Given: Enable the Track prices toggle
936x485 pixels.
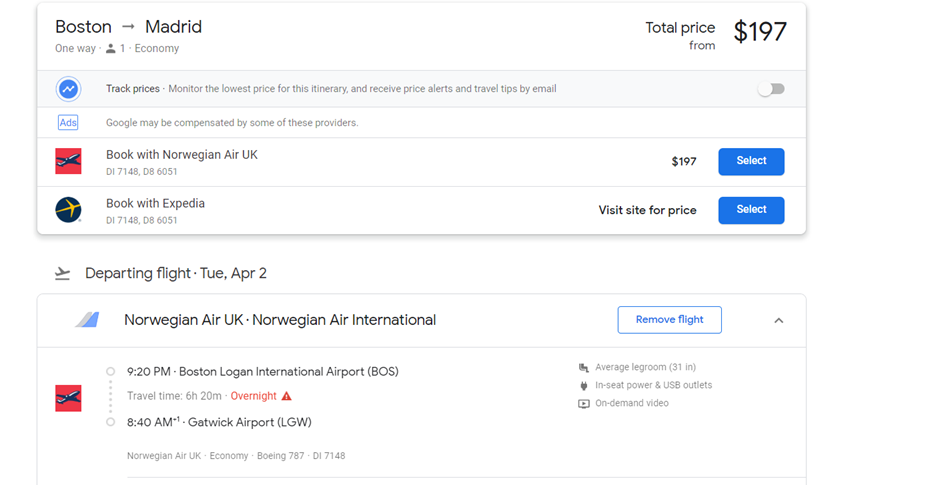Looking at the screenshot, I should coord(770,89).
